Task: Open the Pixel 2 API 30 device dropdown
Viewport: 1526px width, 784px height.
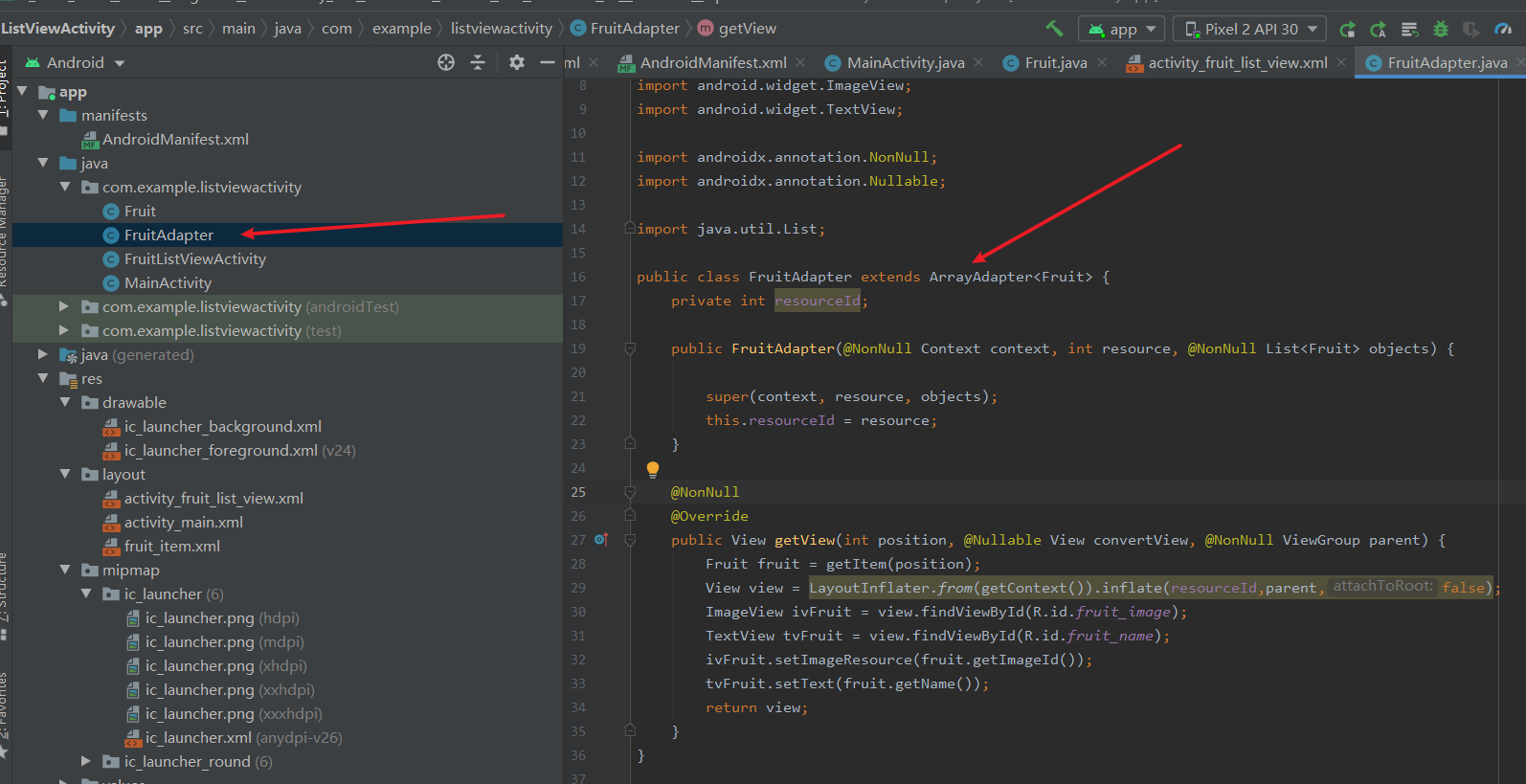Action: pyautogui.click(x=1251, y=29)
